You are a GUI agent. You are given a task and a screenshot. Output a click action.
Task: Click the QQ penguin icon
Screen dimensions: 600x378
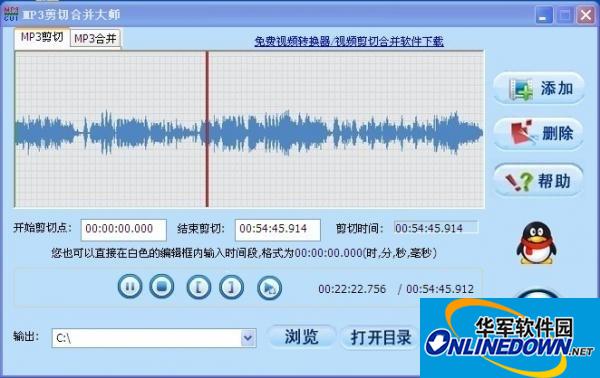(536, 244)
